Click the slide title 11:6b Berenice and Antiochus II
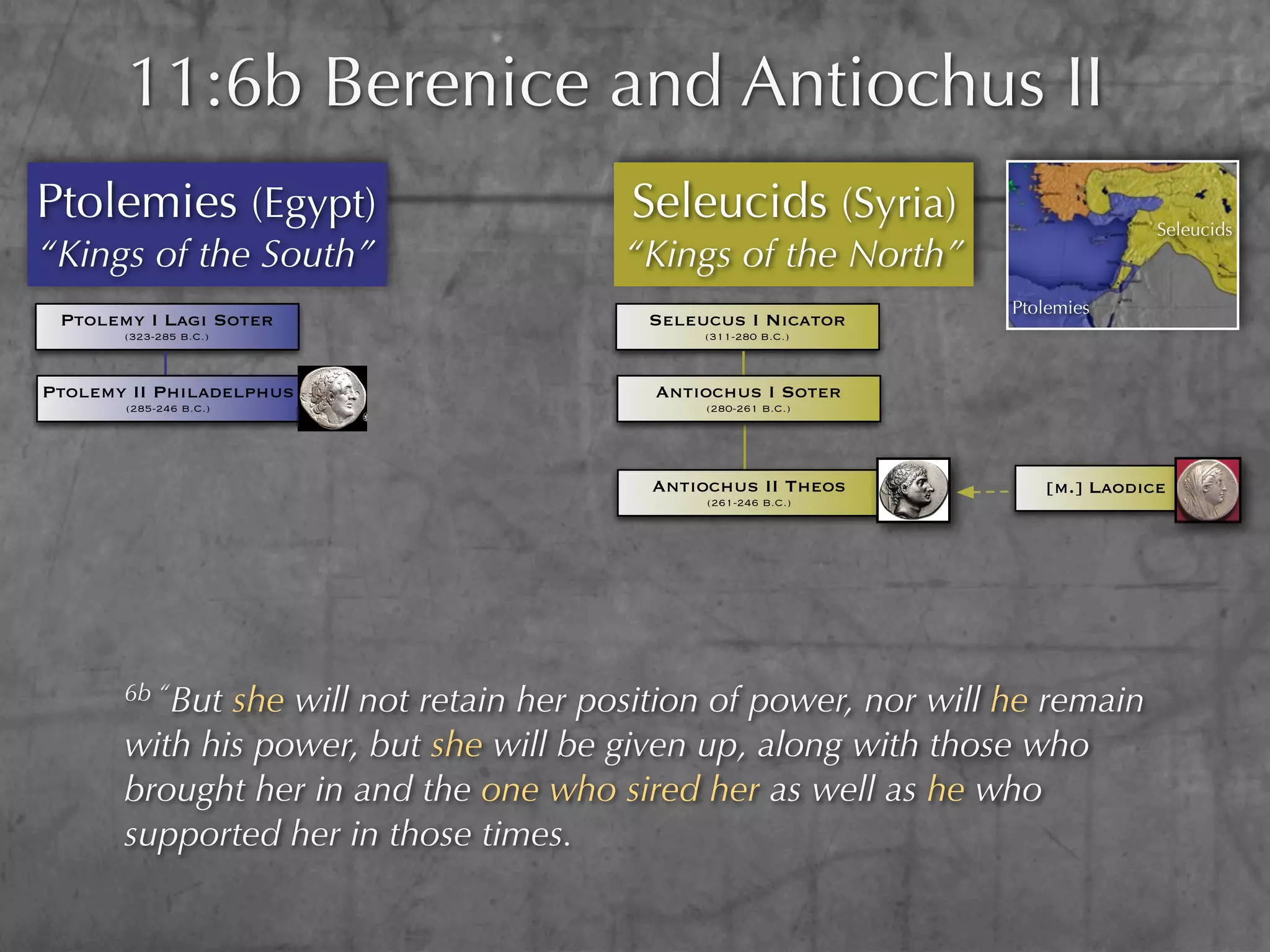 click(616, 82)
